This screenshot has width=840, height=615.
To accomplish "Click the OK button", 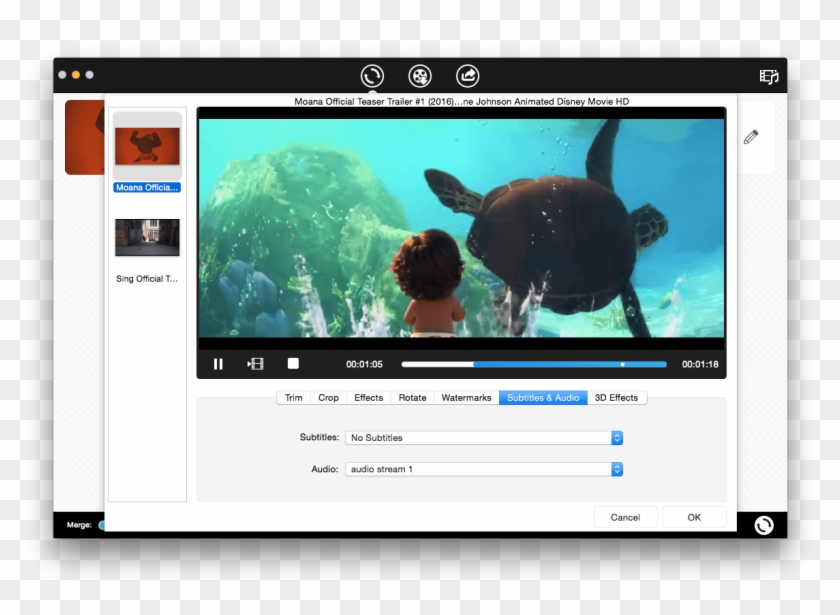I will click(694, 518).
